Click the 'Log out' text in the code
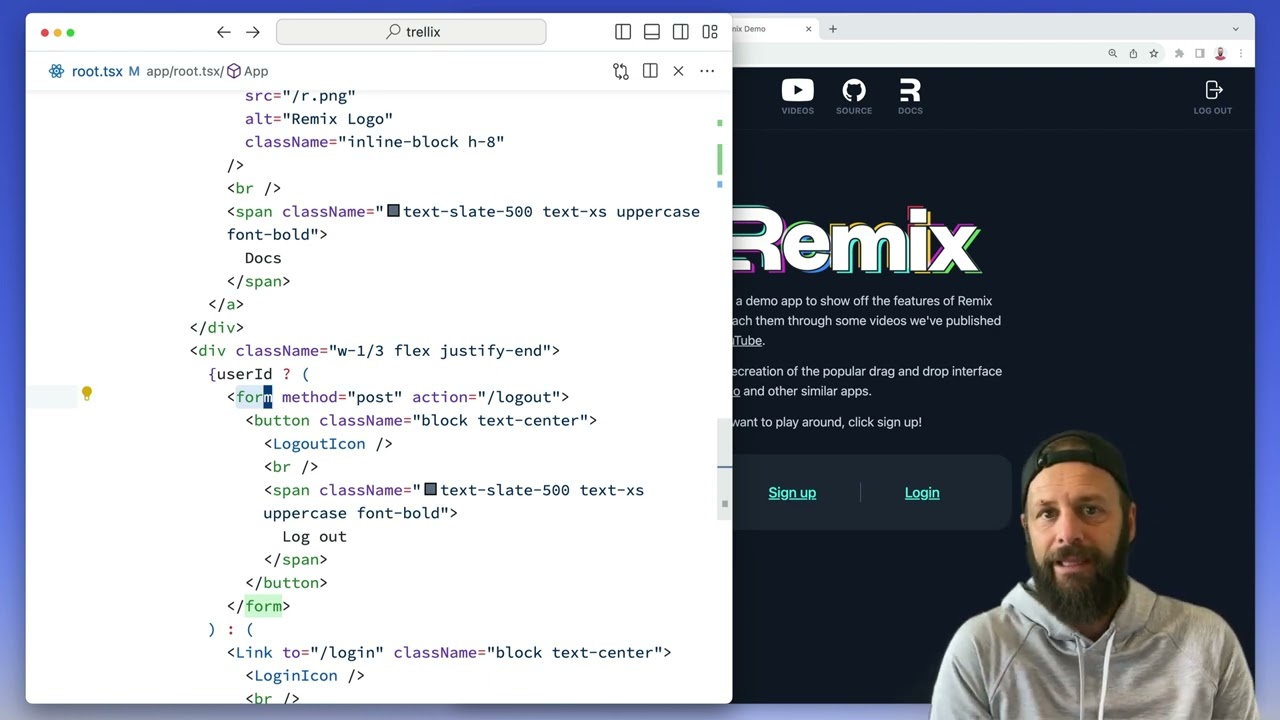The height and width of the screenshot is (720, 1280). pos(314,537)
